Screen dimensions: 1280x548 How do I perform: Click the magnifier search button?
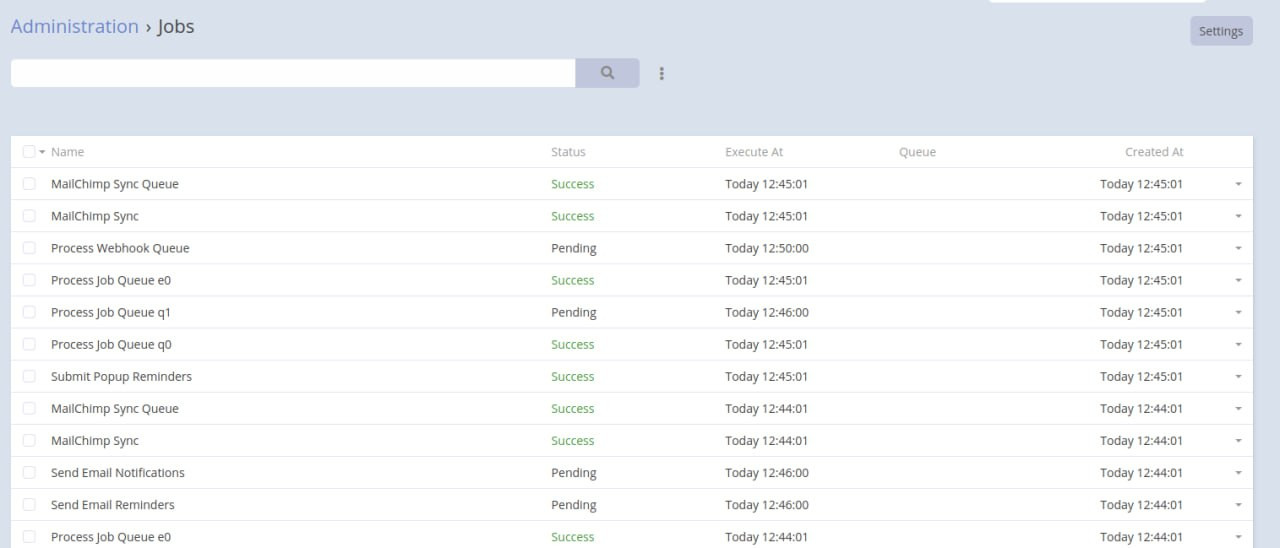coord(607,73)
